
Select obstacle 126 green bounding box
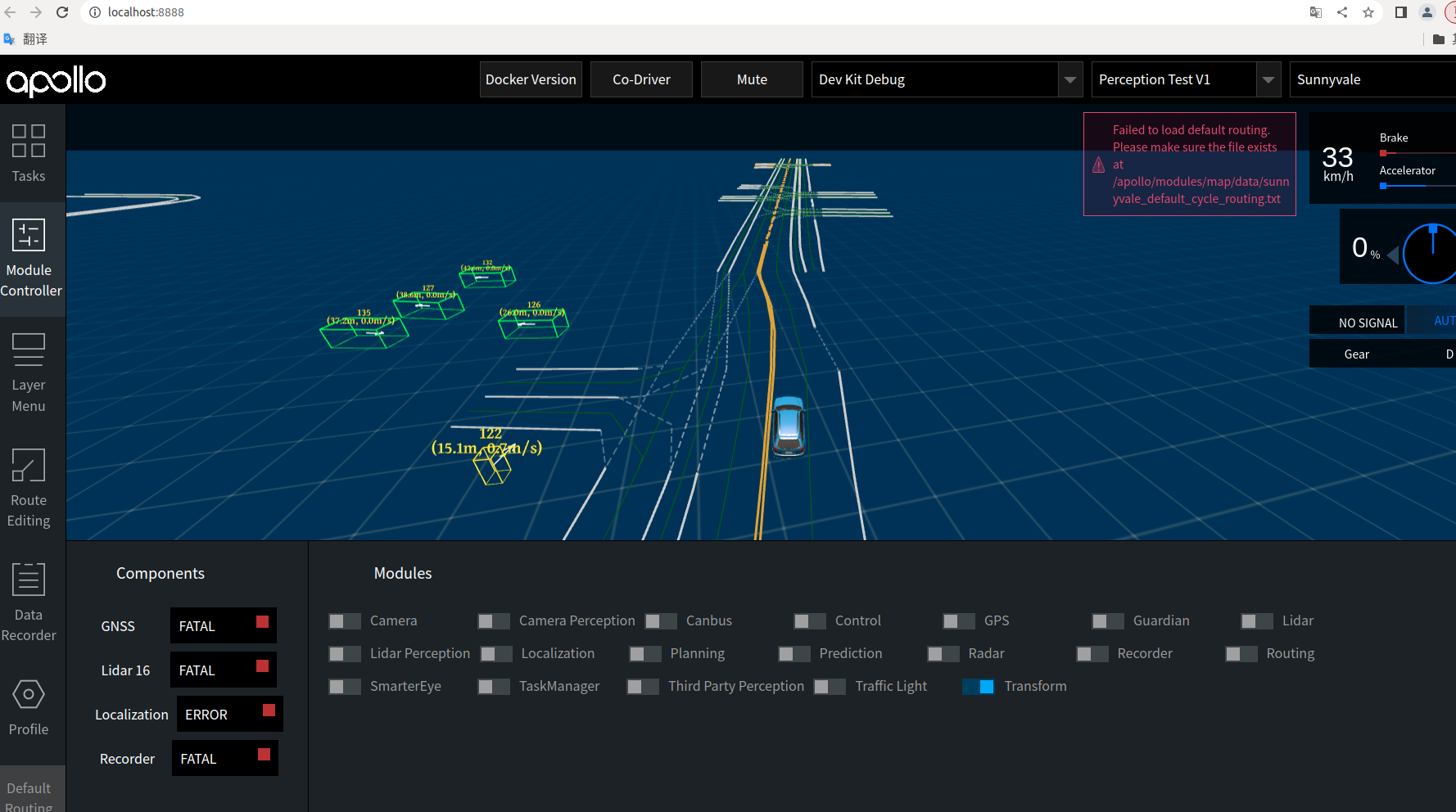[533, 324]
